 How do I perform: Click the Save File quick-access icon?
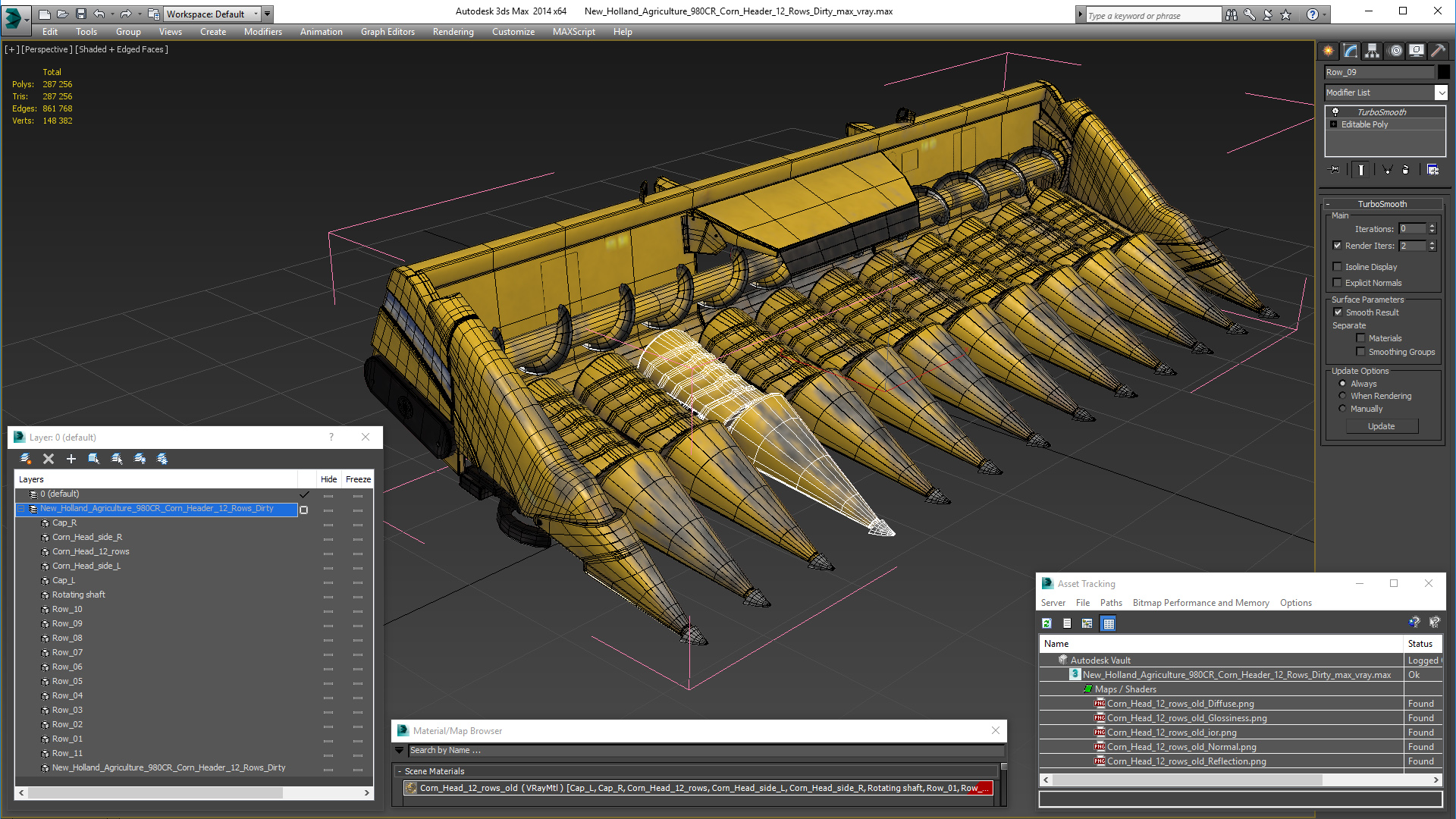pos(80,14)
